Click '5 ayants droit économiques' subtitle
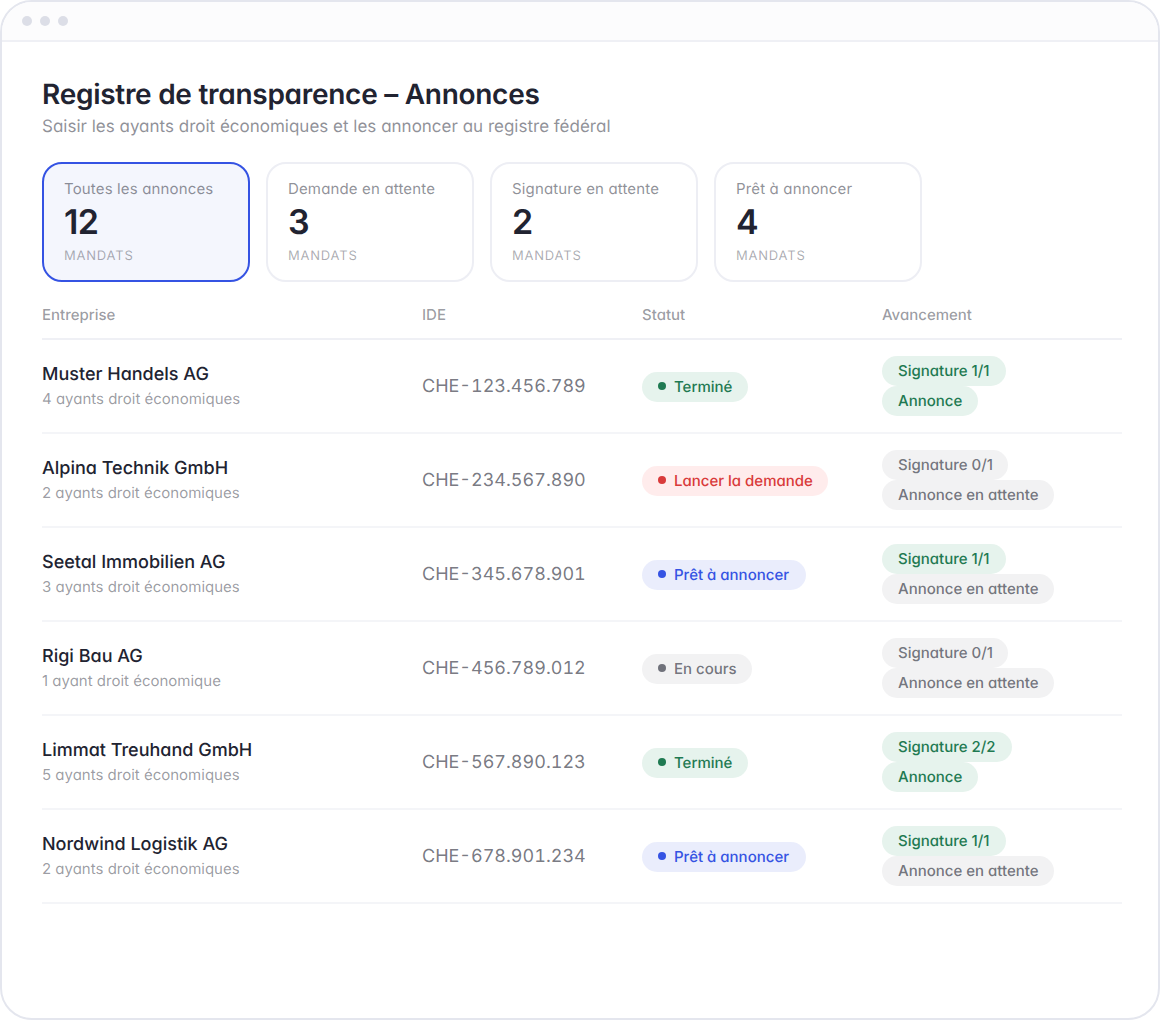The height and width of the screenshot is (1020, 1160). 141,774
